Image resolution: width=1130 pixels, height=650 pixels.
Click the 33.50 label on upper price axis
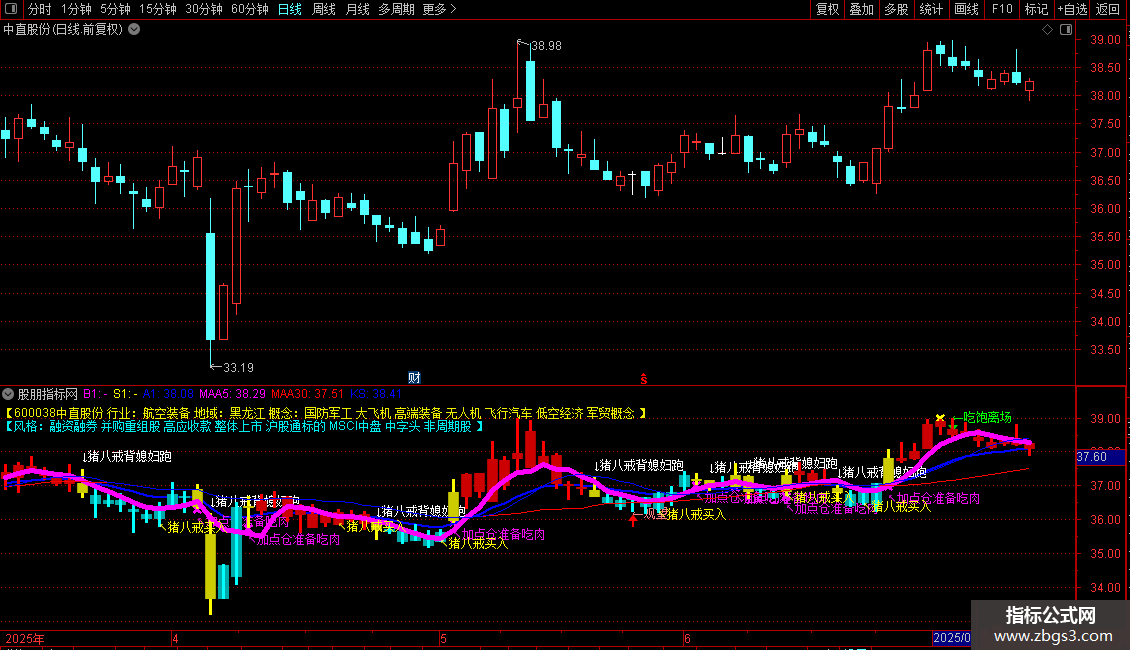coord(1105,350)
